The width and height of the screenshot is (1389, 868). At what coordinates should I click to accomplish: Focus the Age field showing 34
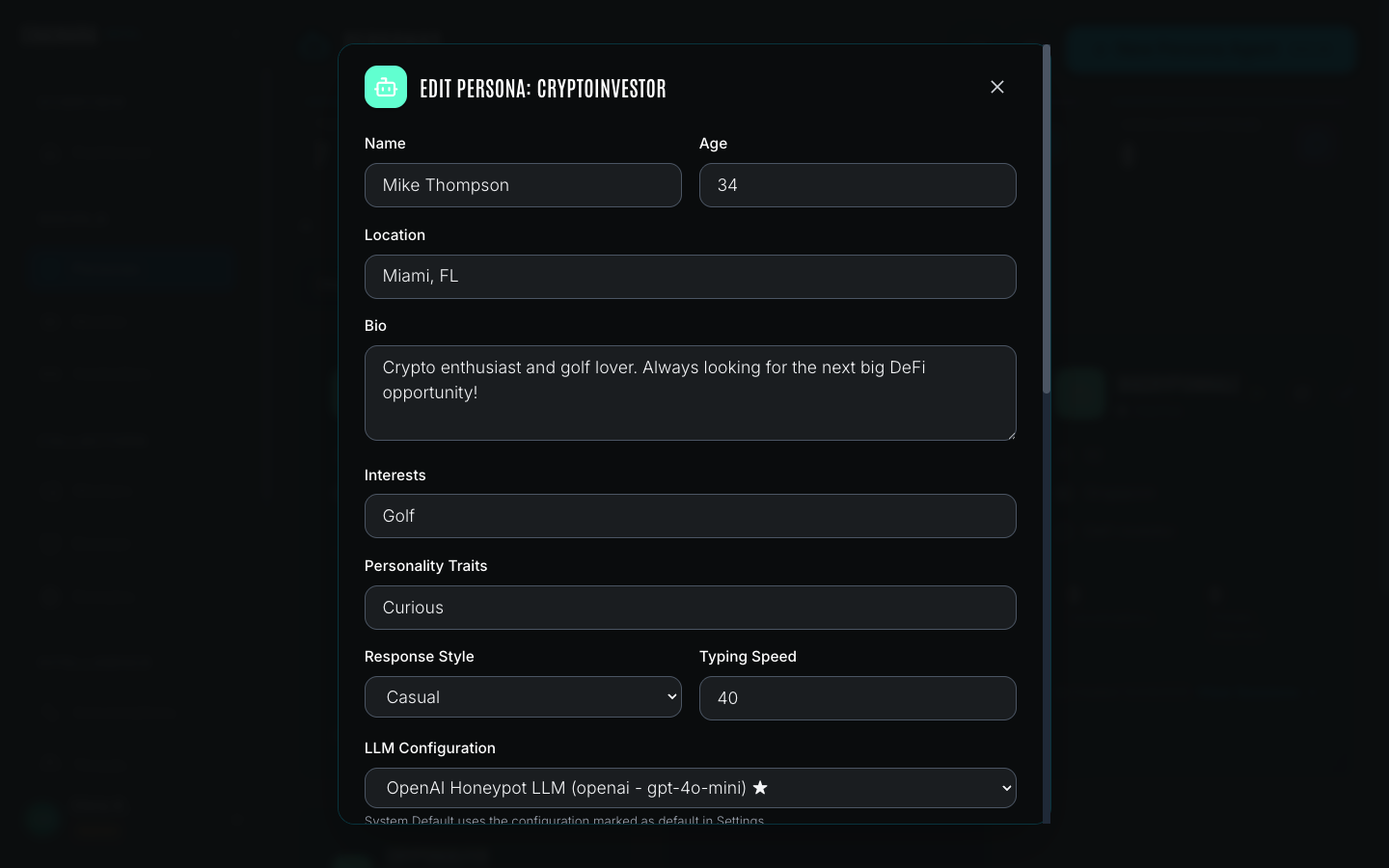click(858, 185)
